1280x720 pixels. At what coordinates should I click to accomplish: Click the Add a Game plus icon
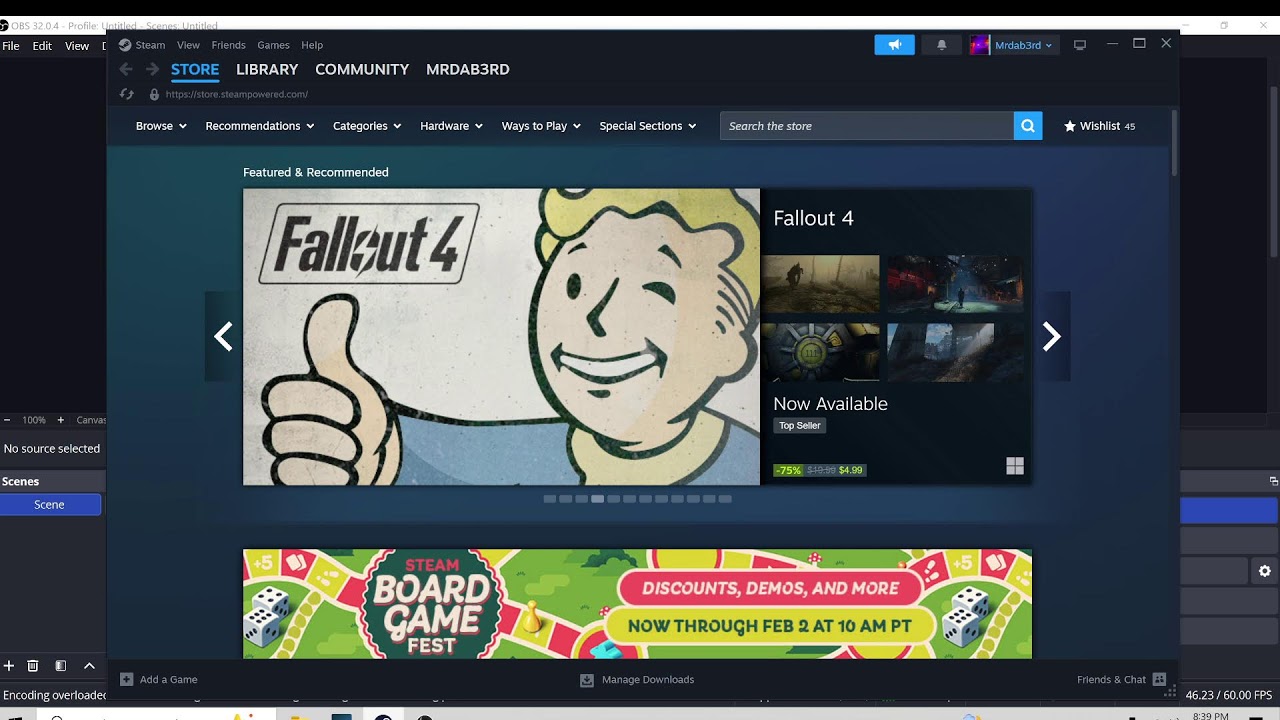coord(126,679)
